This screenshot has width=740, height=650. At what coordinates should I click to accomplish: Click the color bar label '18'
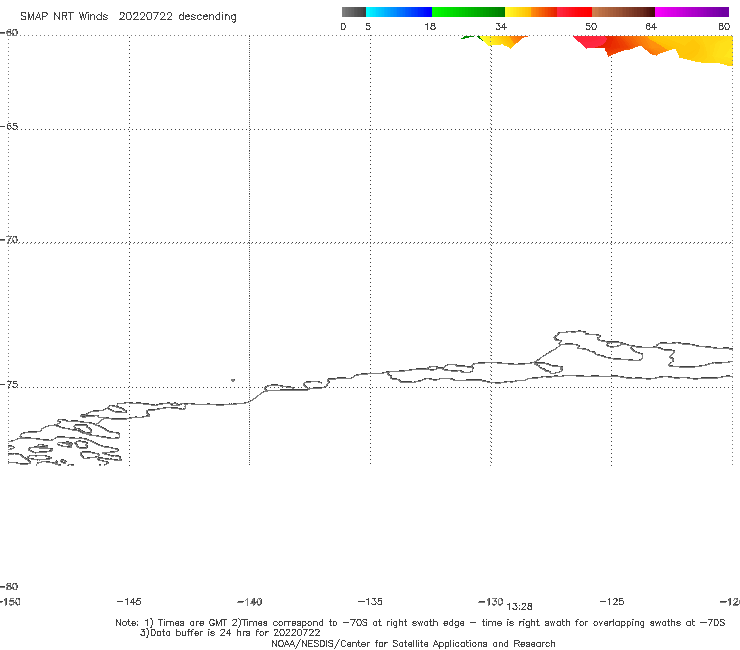click(430, 26)
